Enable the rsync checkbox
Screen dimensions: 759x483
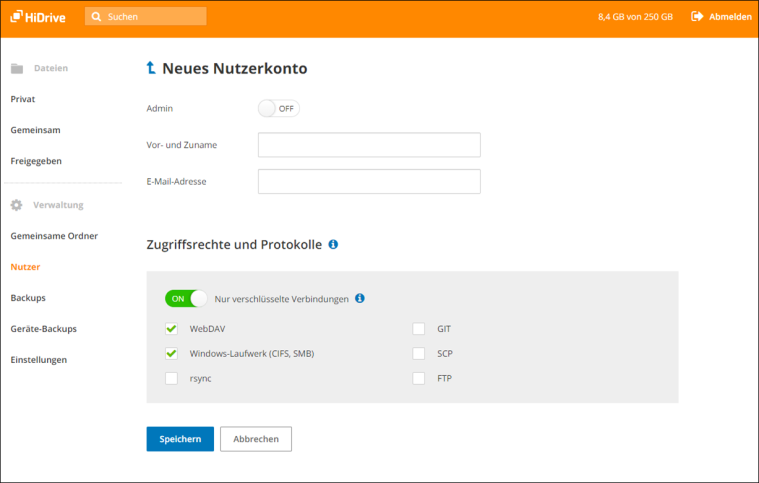[x=171, y=378]
